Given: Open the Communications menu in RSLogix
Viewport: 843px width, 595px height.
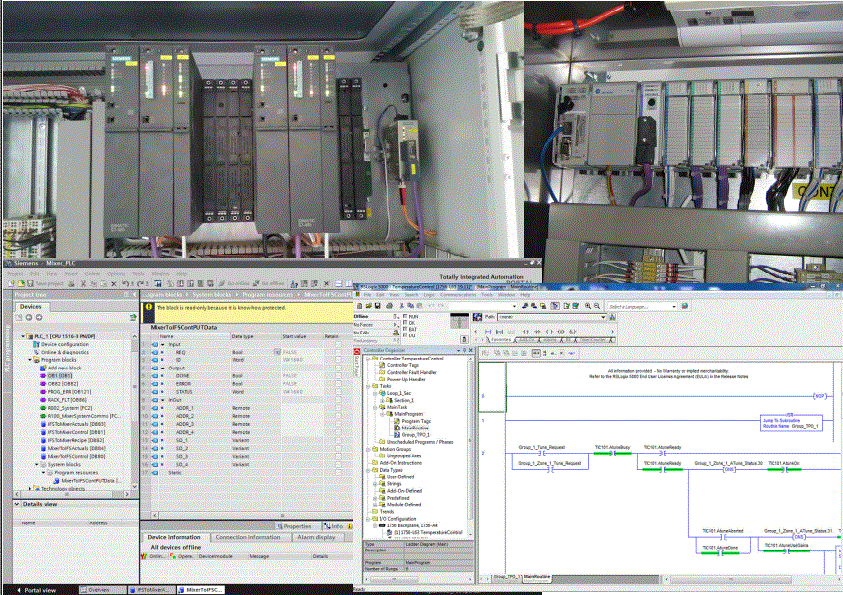Looking at the screenshot, I should coord(458,295).
